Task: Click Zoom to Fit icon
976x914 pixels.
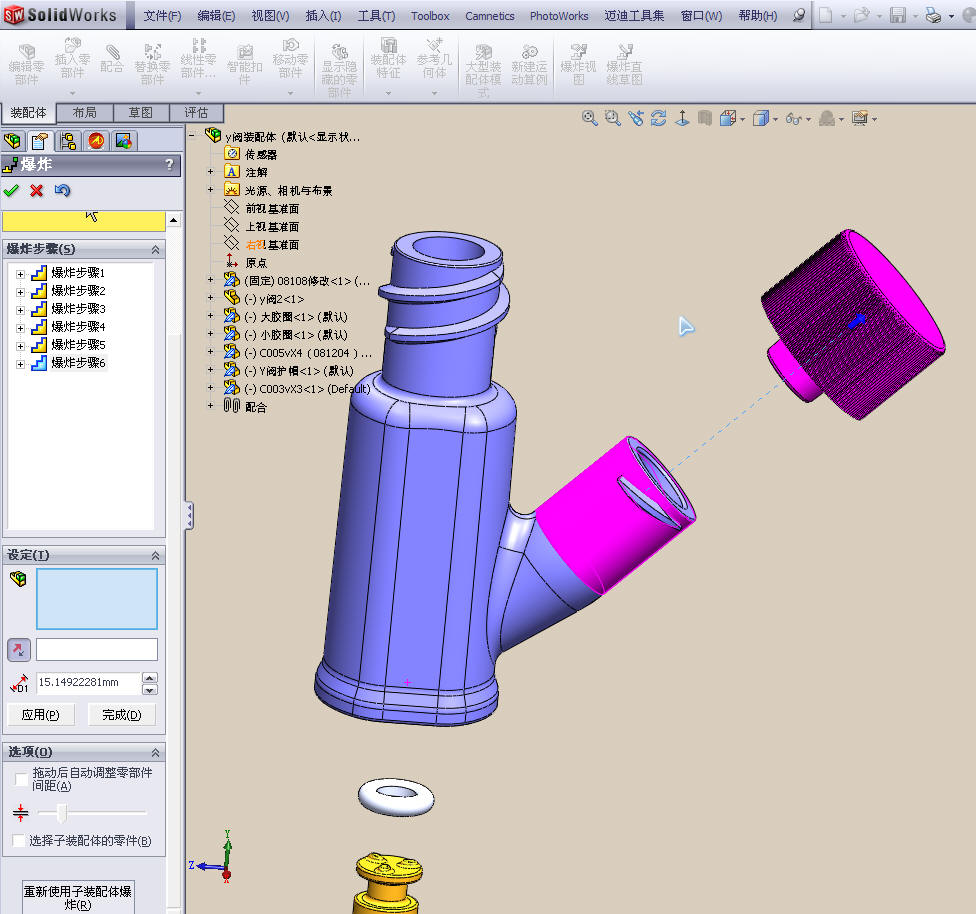Action: 589,118
